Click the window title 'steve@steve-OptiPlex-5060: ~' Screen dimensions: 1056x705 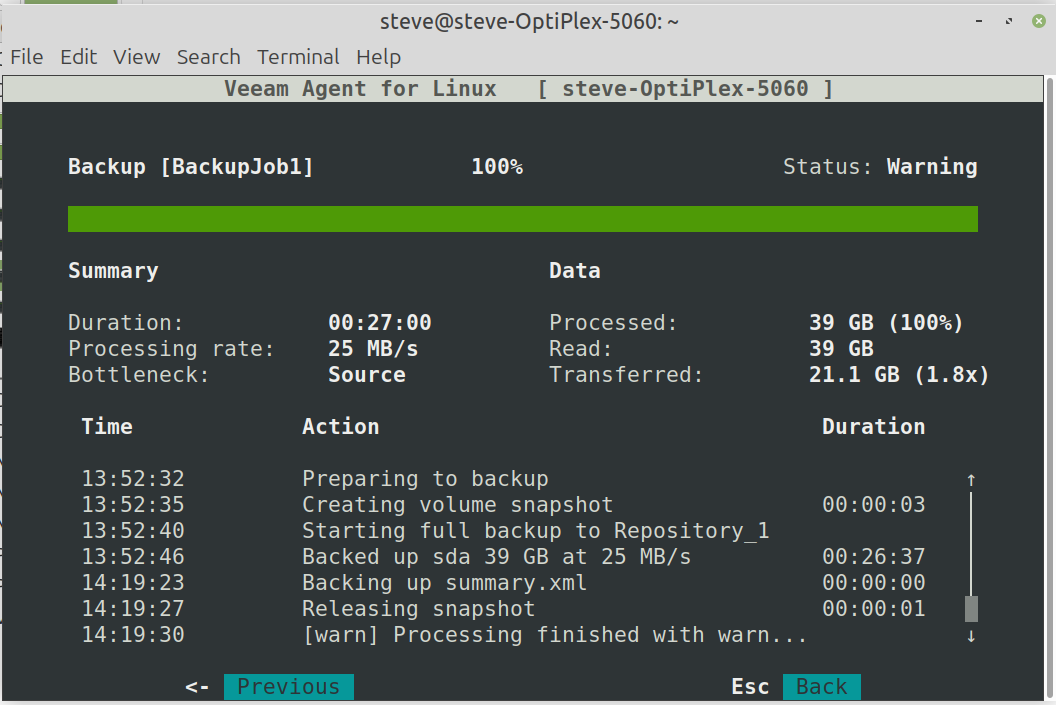(529, 22)
